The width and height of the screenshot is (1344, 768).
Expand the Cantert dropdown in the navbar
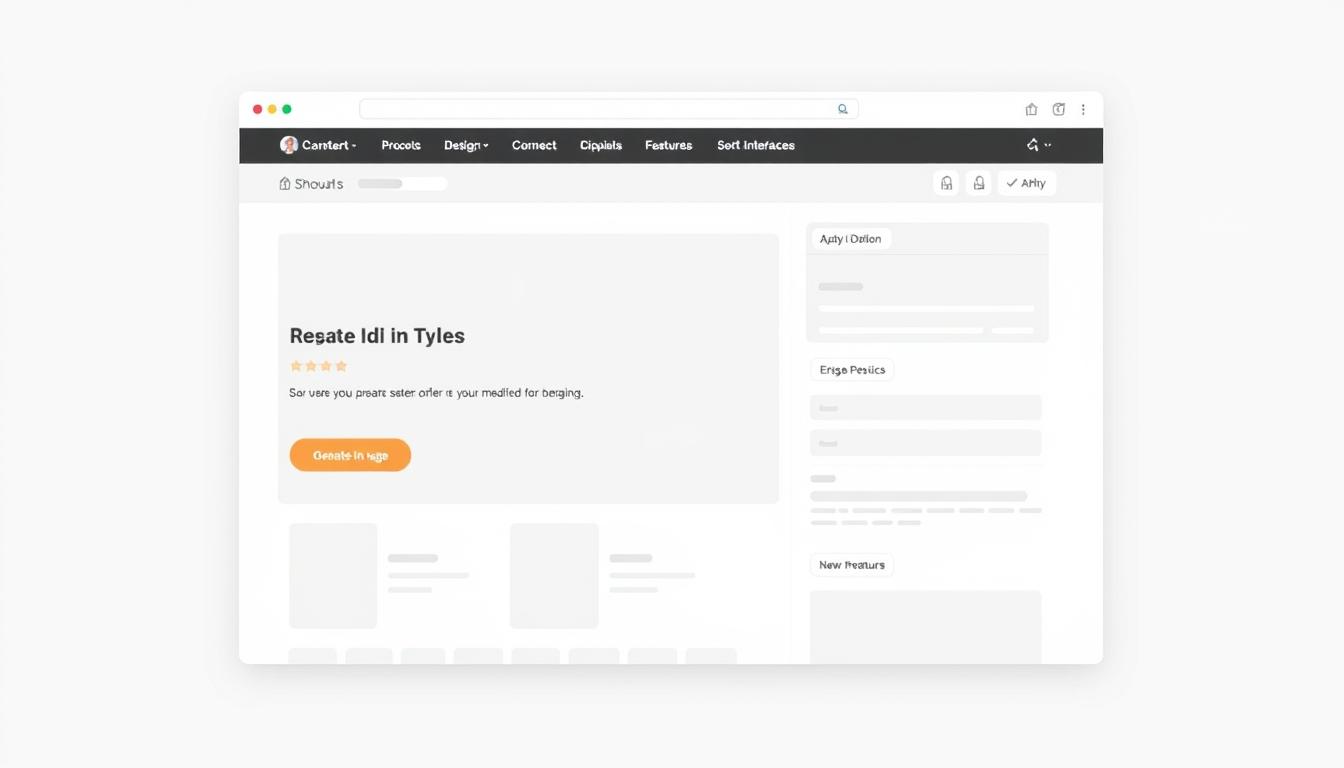pyautogui.click(x=328, y=146)
